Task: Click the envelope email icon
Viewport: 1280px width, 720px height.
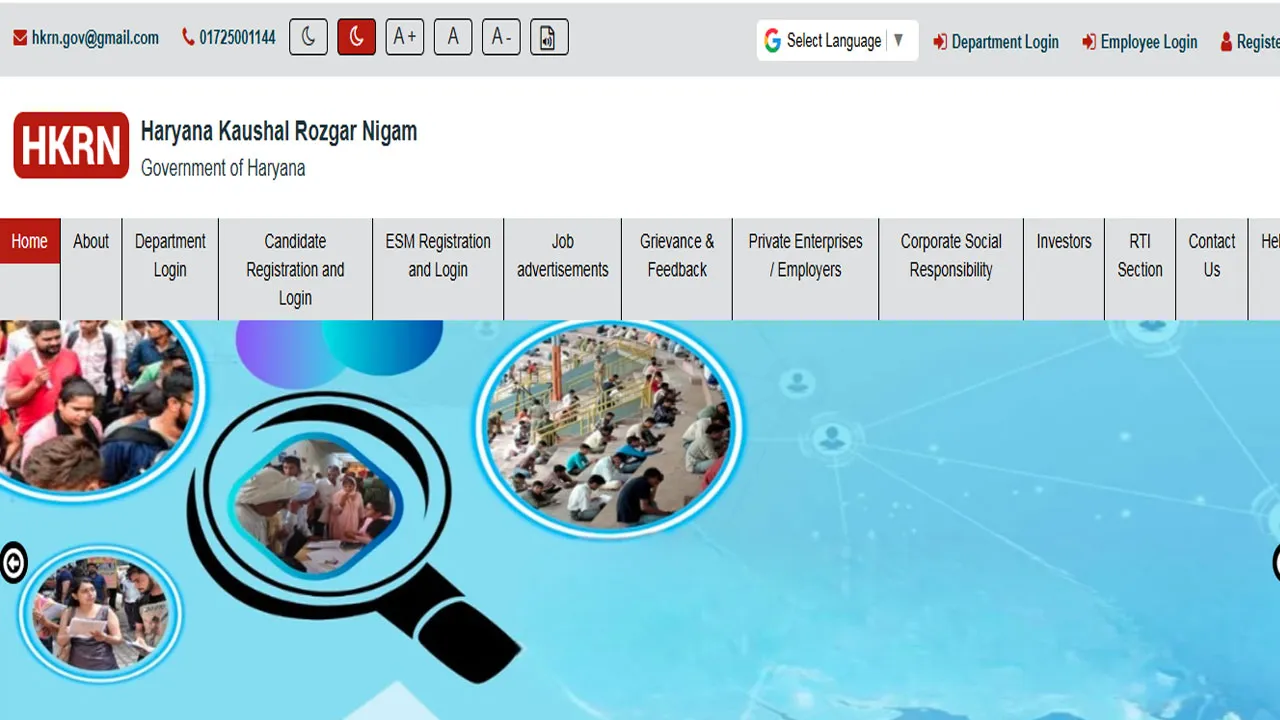Action: click(x=20, y=38)
